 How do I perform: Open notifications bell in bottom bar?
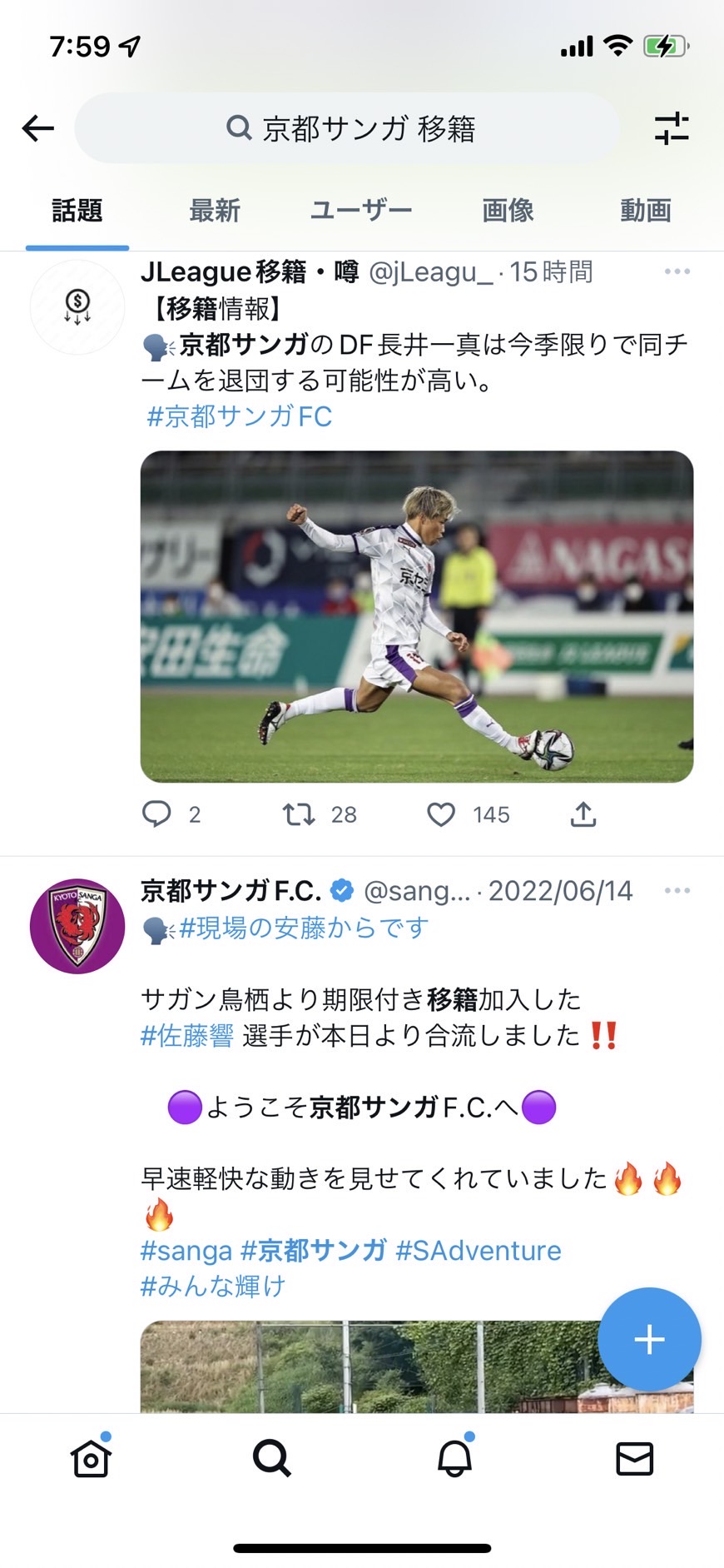[454, 1458]
